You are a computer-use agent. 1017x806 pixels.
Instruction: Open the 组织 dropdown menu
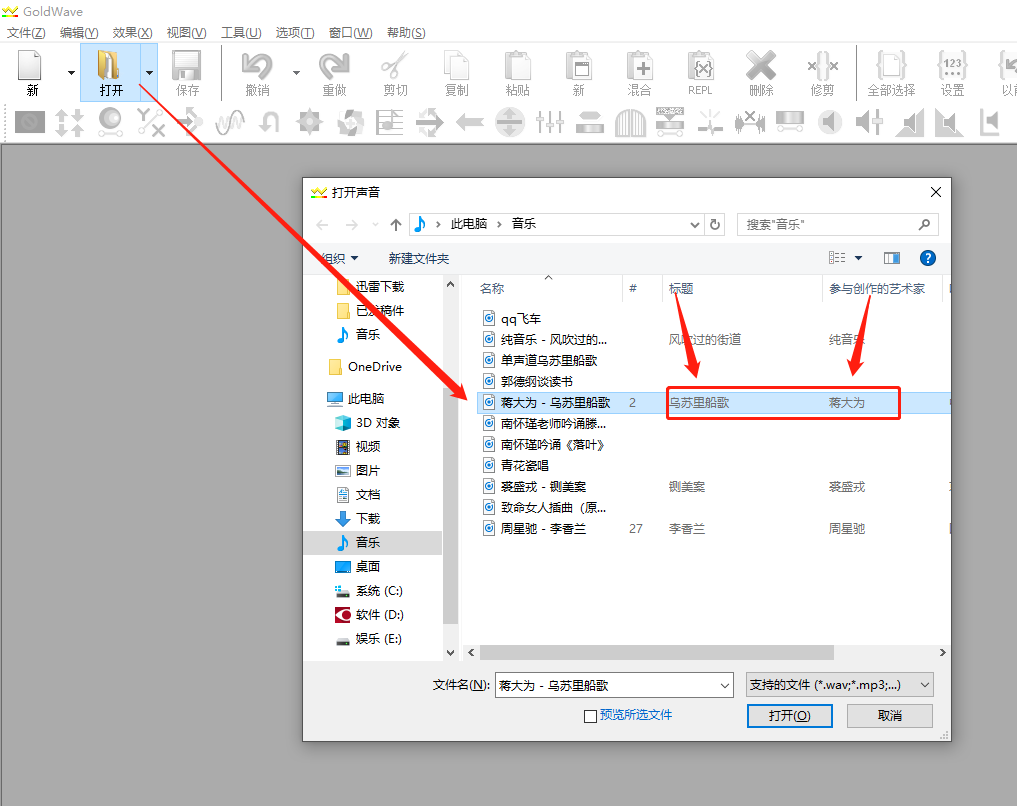340,259
